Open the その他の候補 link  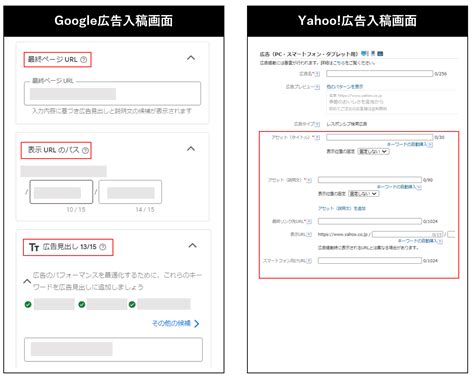coord(171,323)
